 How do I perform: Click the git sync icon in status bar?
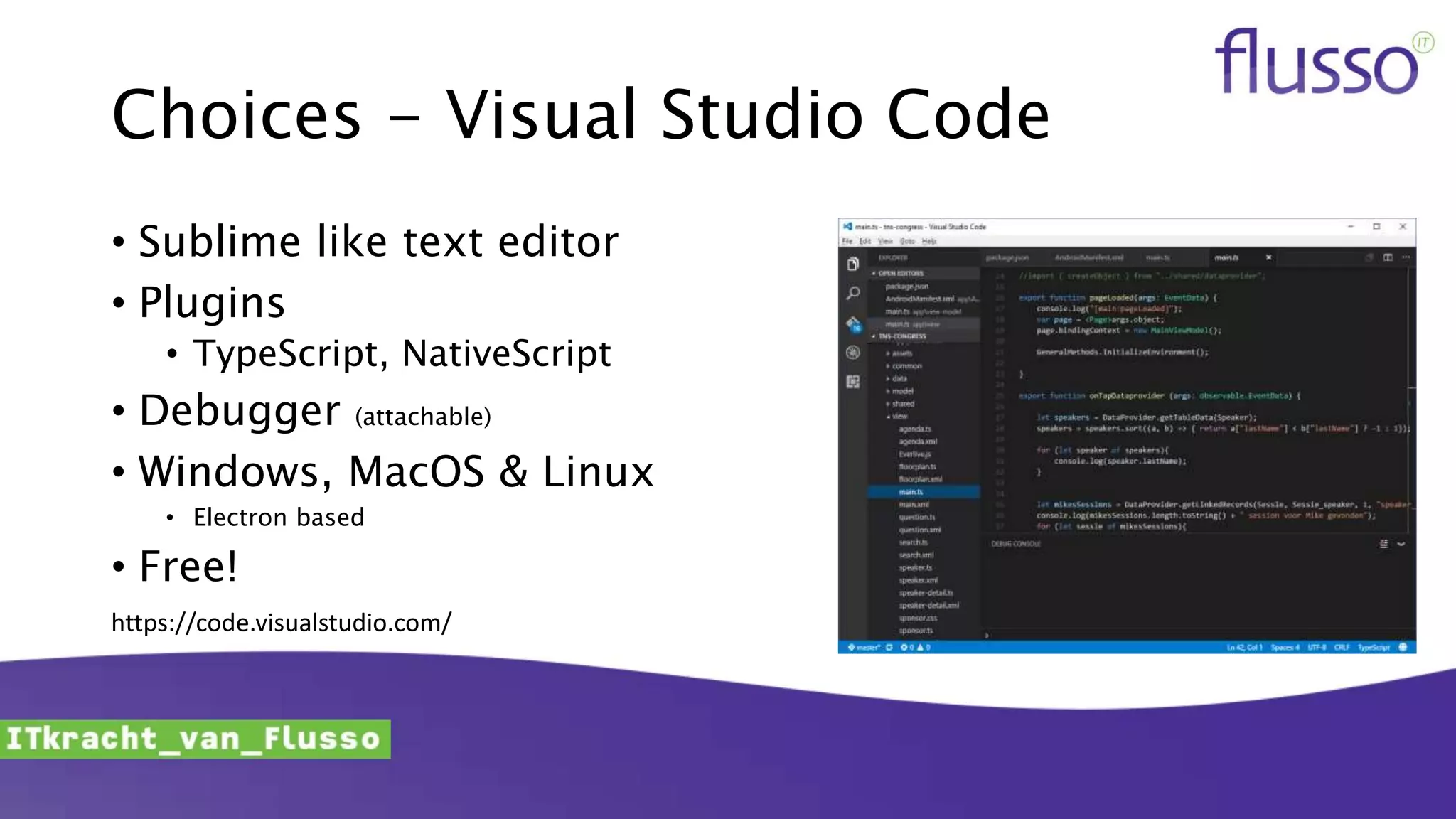tap(889, 647)
